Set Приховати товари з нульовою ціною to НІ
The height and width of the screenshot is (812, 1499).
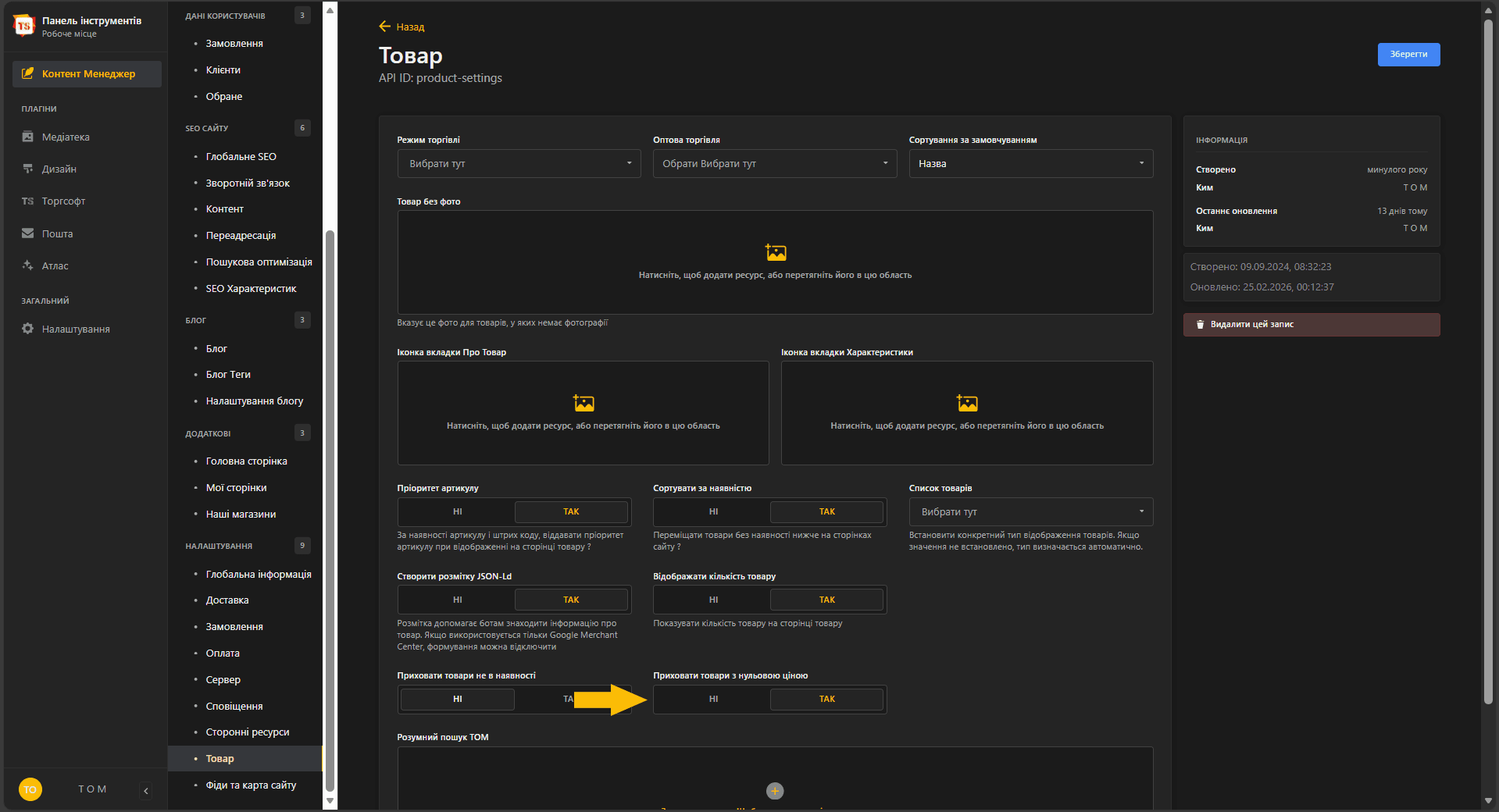(713, 700)
